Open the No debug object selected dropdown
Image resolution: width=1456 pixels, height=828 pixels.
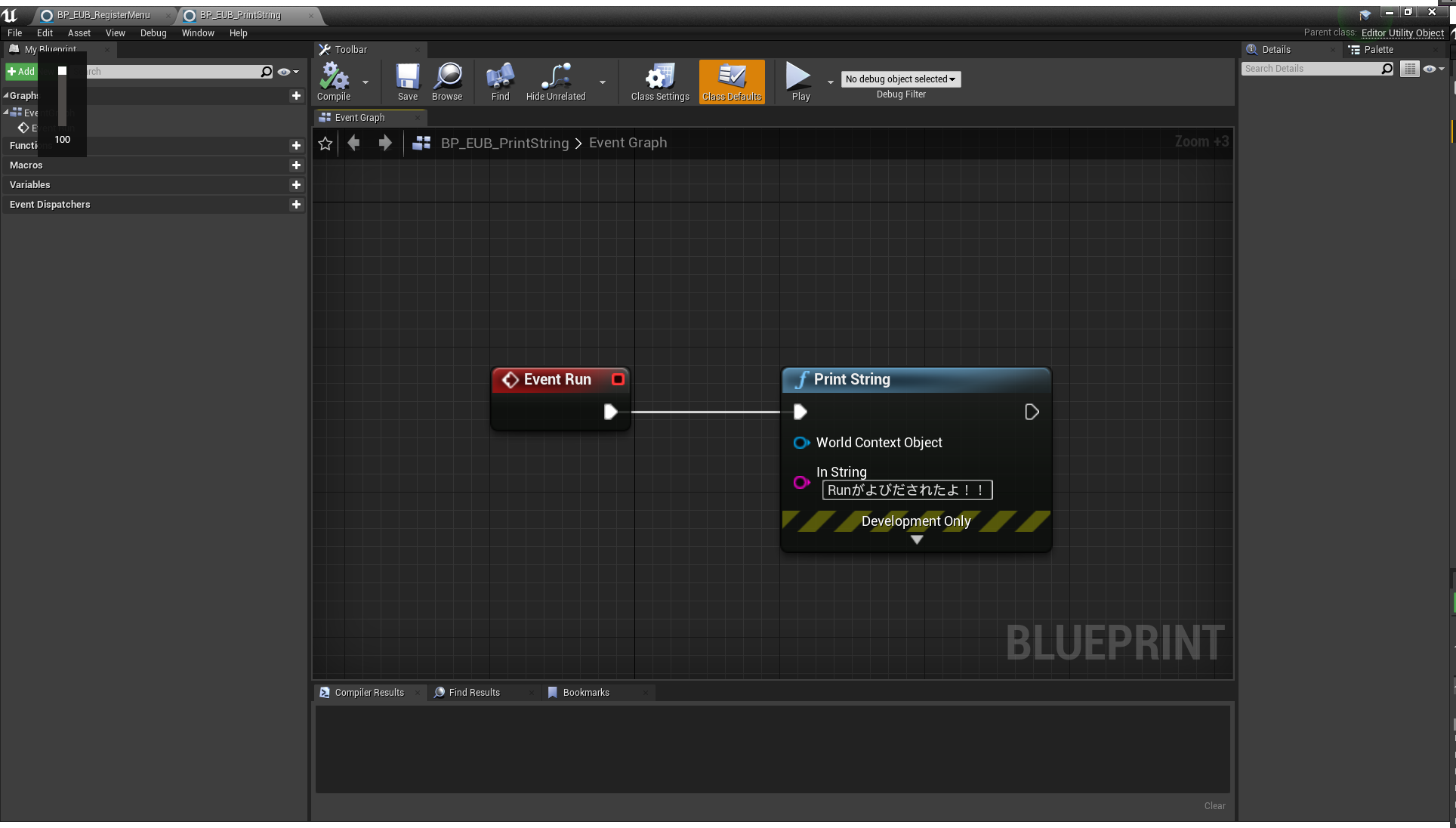[900, 79]
